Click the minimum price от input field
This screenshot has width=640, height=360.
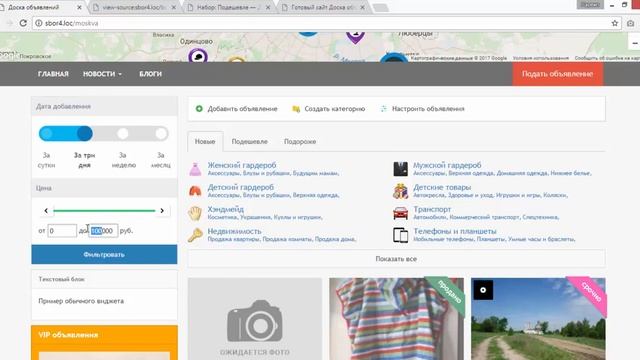pyautogui.click(x=62, y=231)
